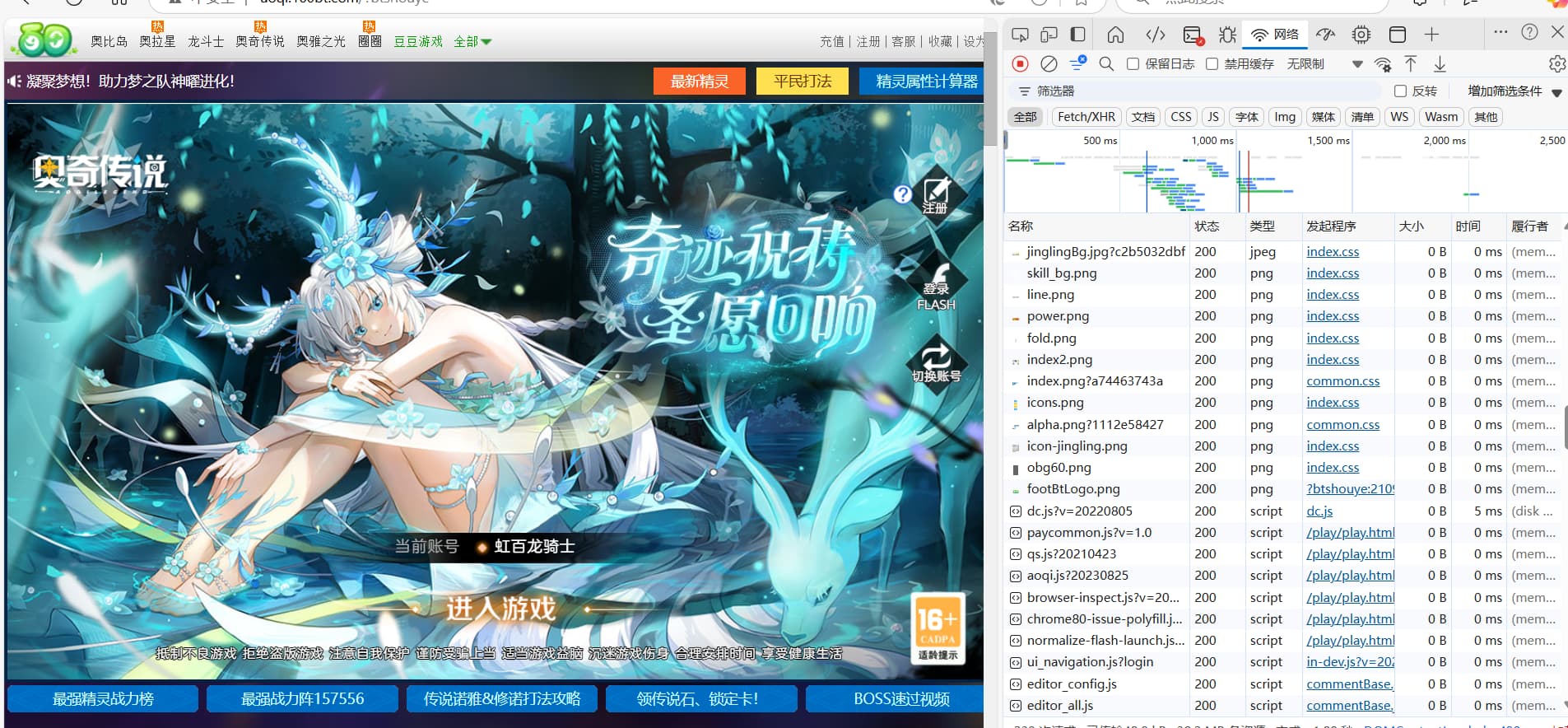
Task: Open the DevTools help question icon
Action: coord(1529,32)
